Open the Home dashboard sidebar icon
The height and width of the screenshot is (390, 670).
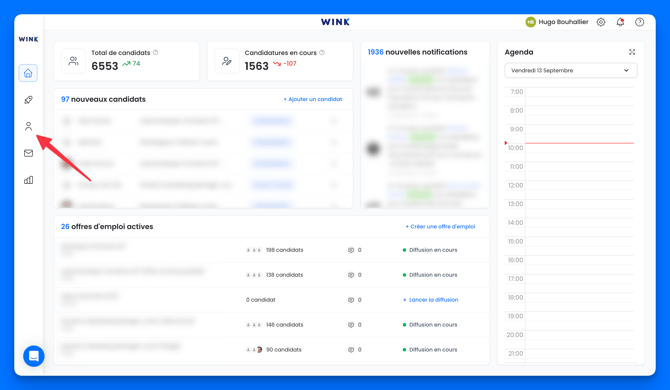[28, 73]
